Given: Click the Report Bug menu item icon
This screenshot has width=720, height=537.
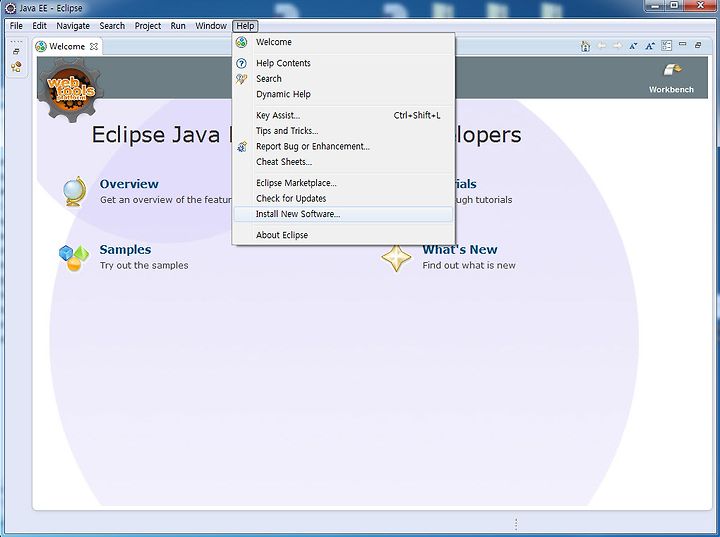Looking at the screenshot, I should coord(242,147).
